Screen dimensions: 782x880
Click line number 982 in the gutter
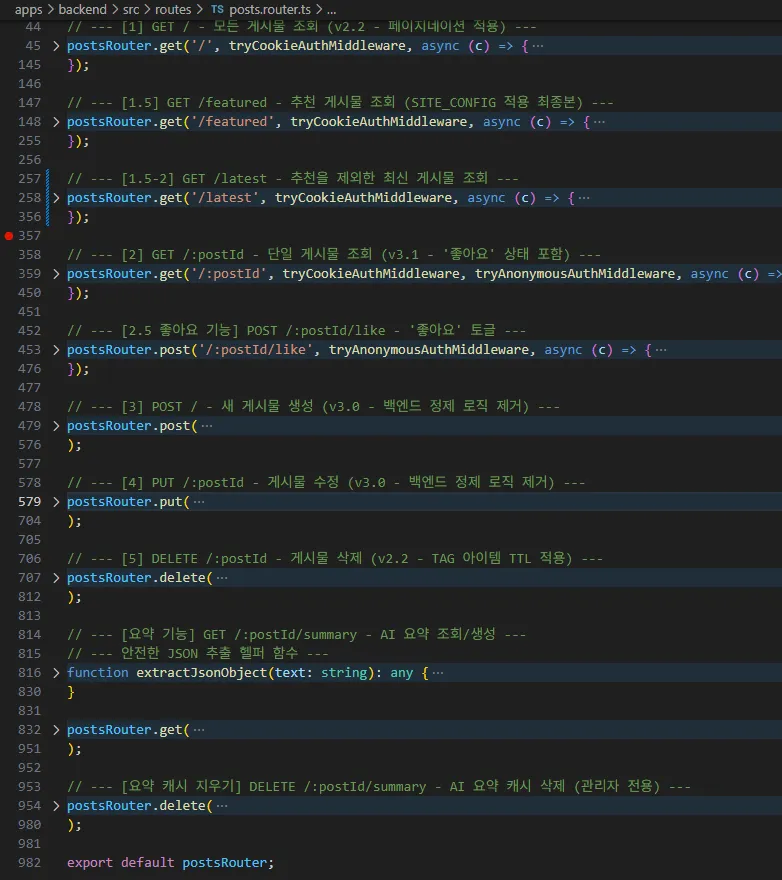29,863
